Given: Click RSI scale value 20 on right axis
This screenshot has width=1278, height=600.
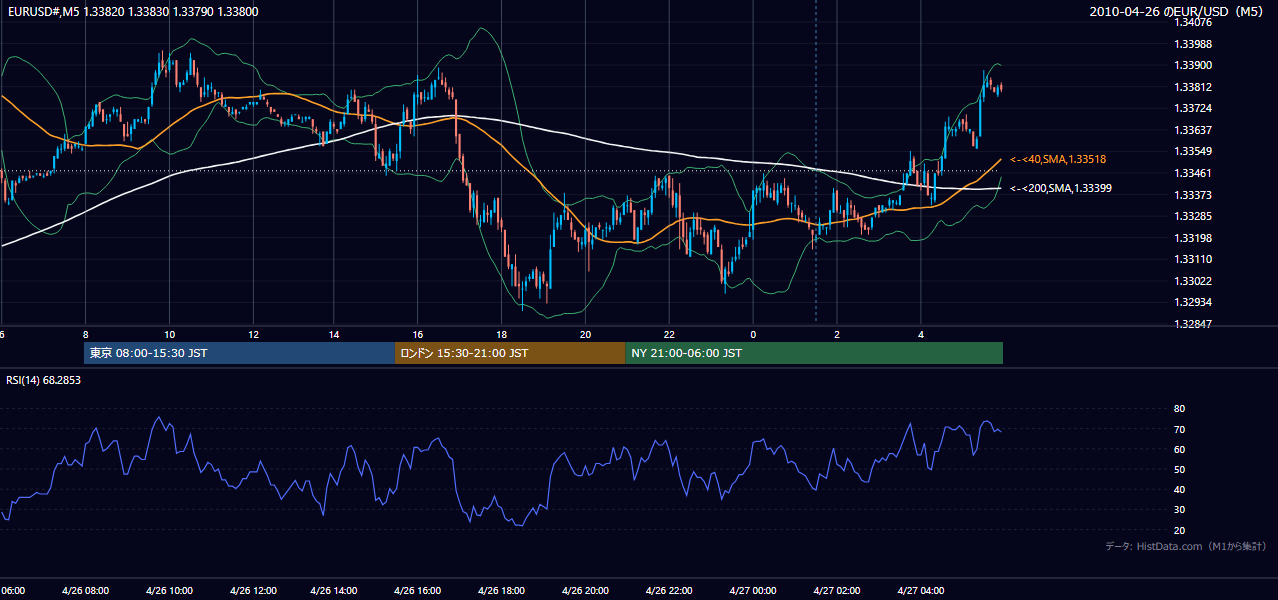Looking at the screenshot, I should pyautogui.click(x=1179, y=530).
